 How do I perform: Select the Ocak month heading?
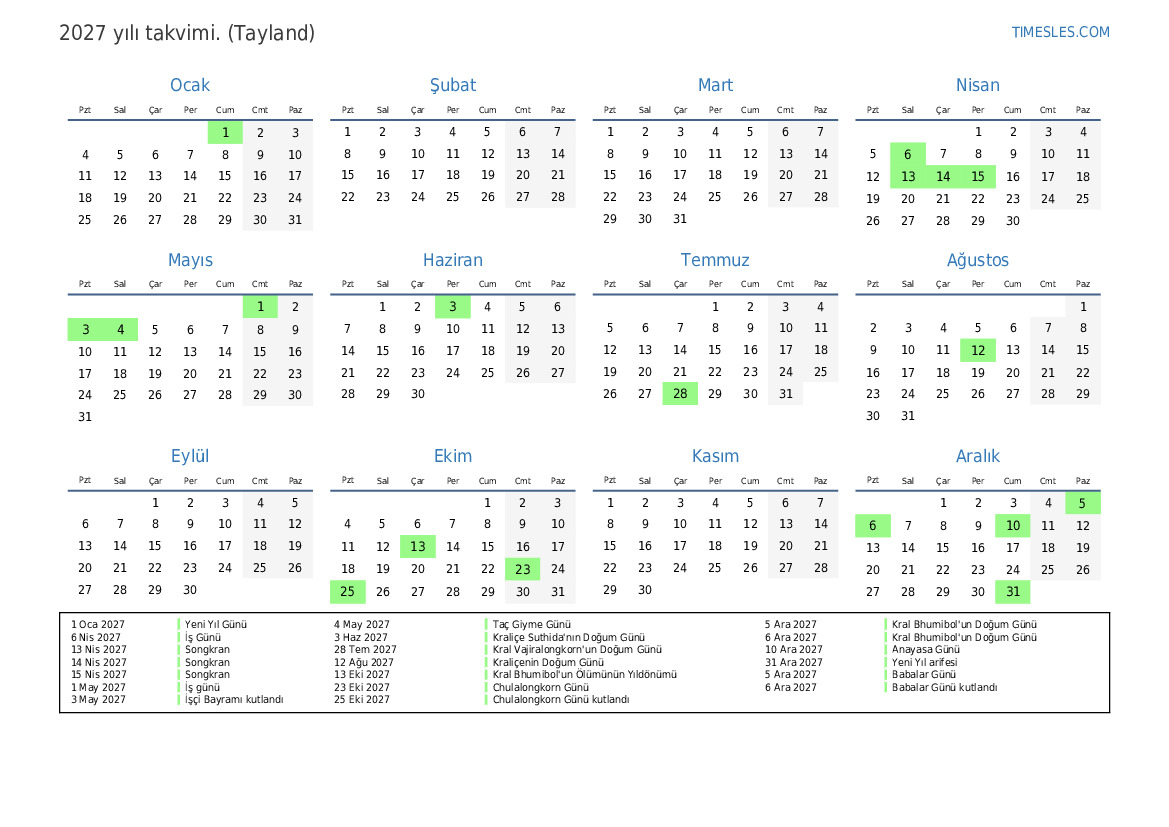(190, 85)
